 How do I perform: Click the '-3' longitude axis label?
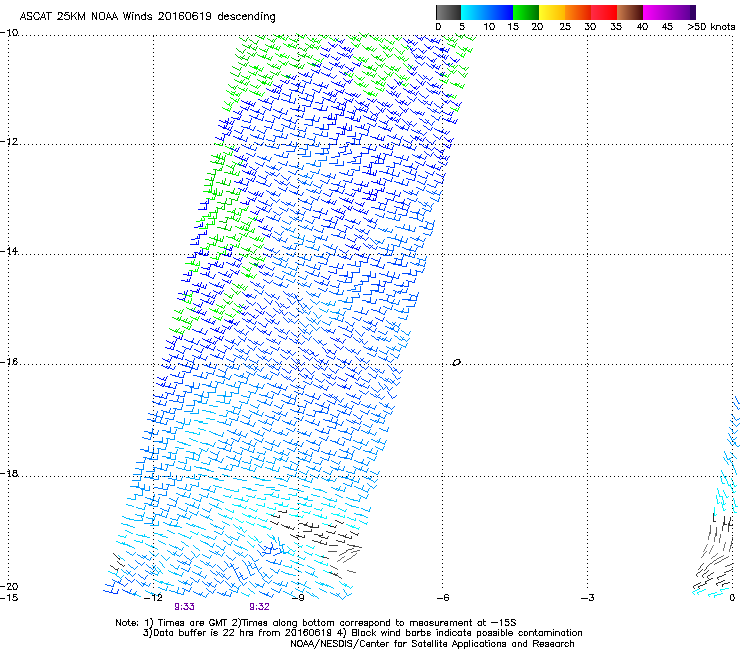pos(587,598)
